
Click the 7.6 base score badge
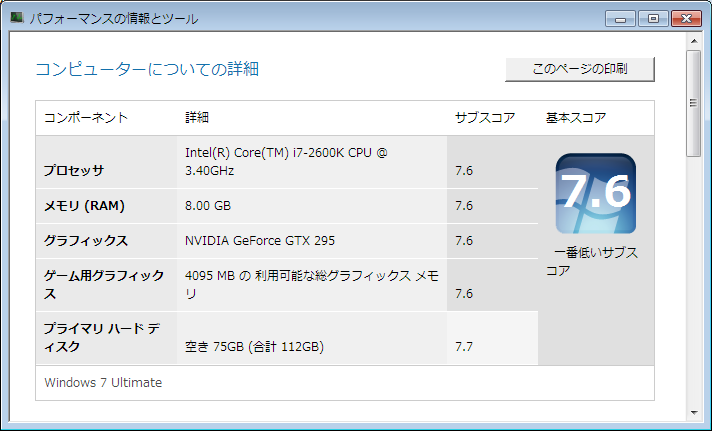[596, 193]
